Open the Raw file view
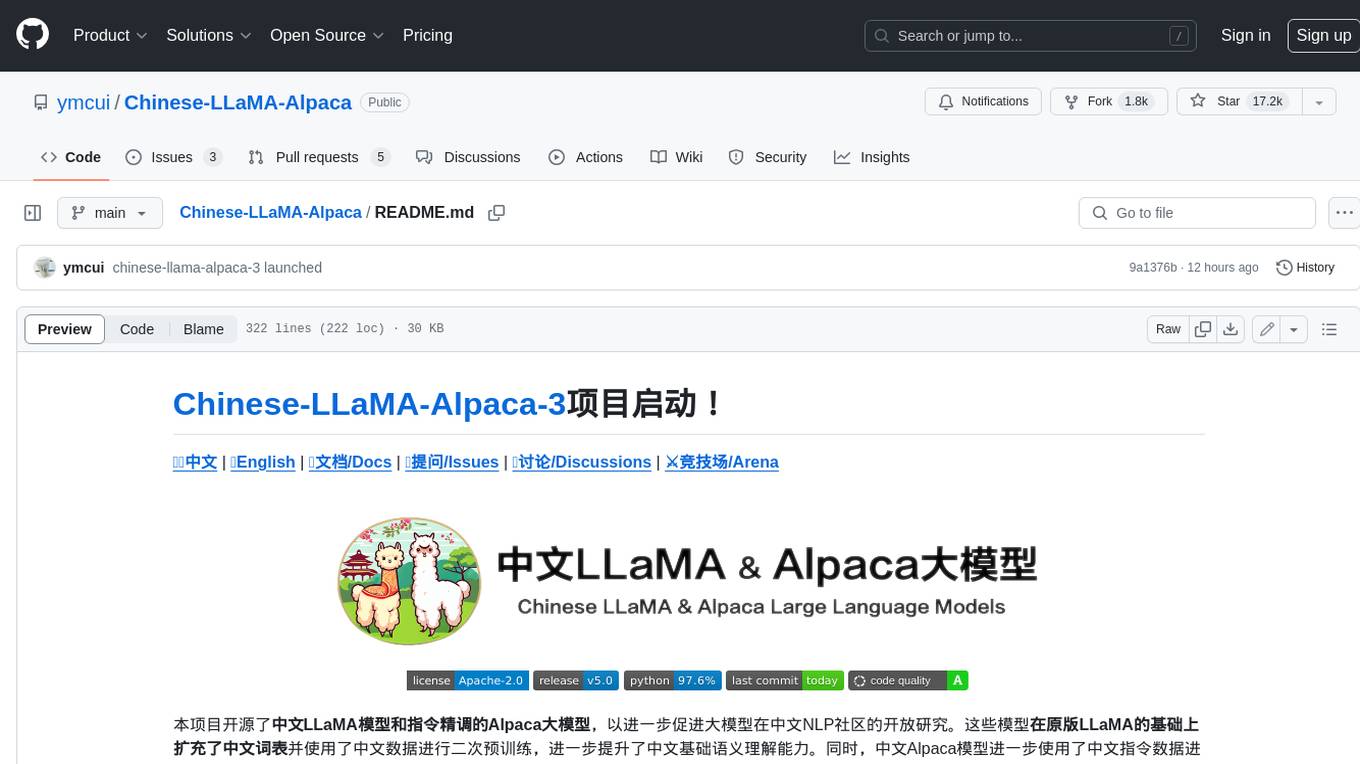 1168,329
